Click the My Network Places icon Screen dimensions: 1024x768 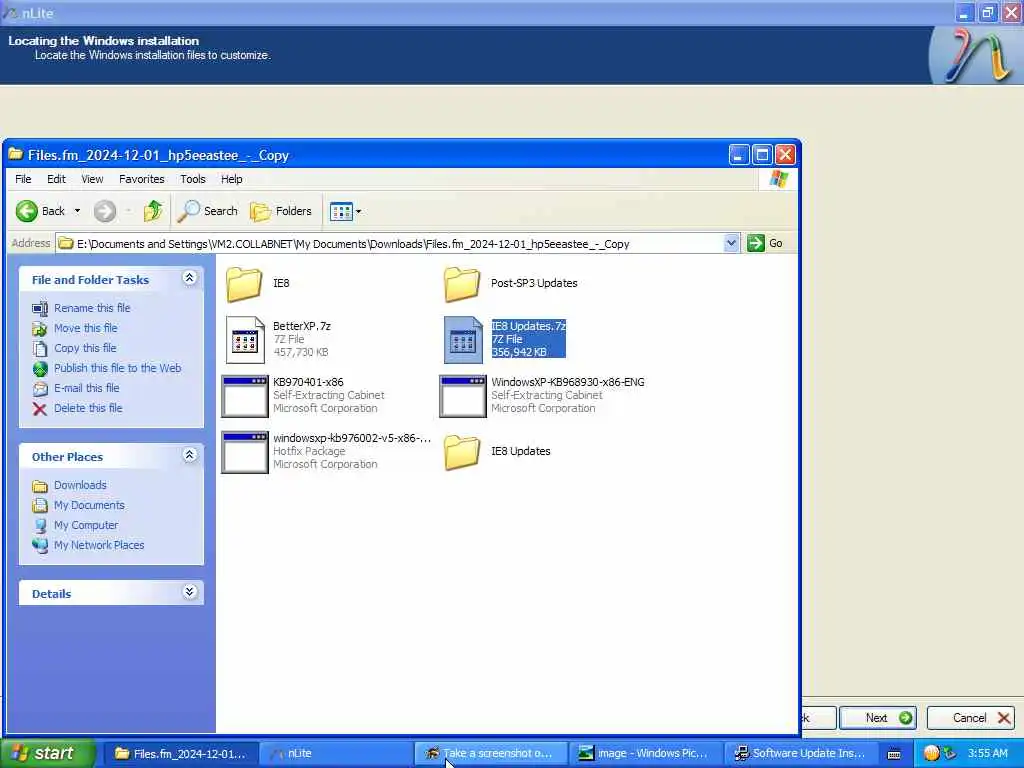tap(40, 545)
